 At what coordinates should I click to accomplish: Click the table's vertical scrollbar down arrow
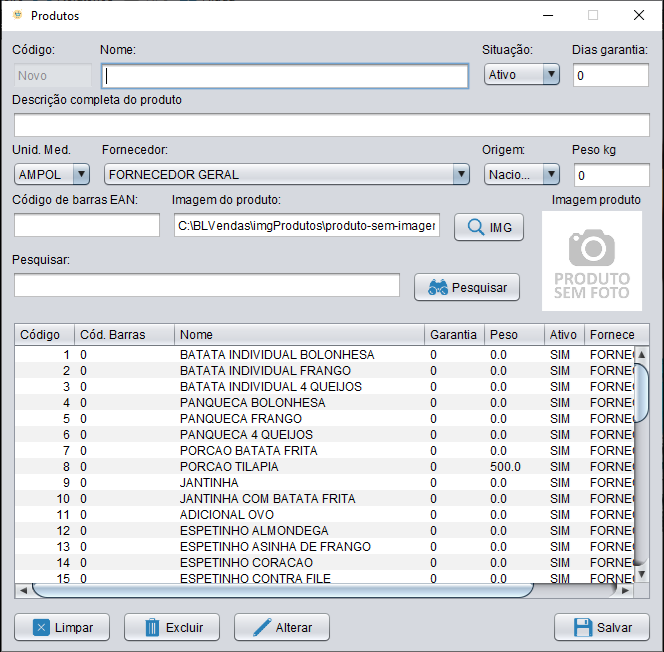tap(641, 576)
